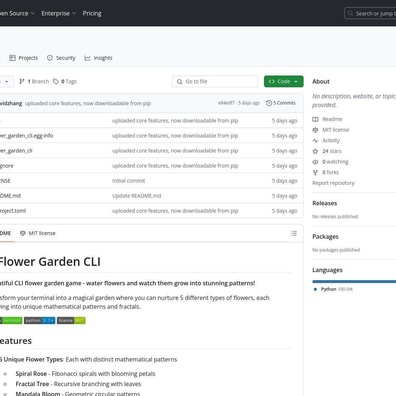
Task: Click the license MIT badge
Action: click(71, 320)
